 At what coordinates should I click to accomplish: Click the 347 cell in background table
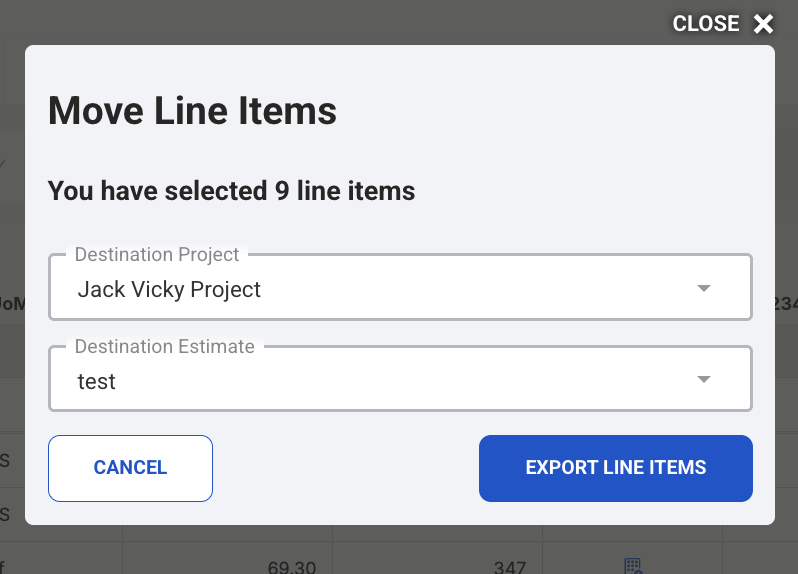510,567
